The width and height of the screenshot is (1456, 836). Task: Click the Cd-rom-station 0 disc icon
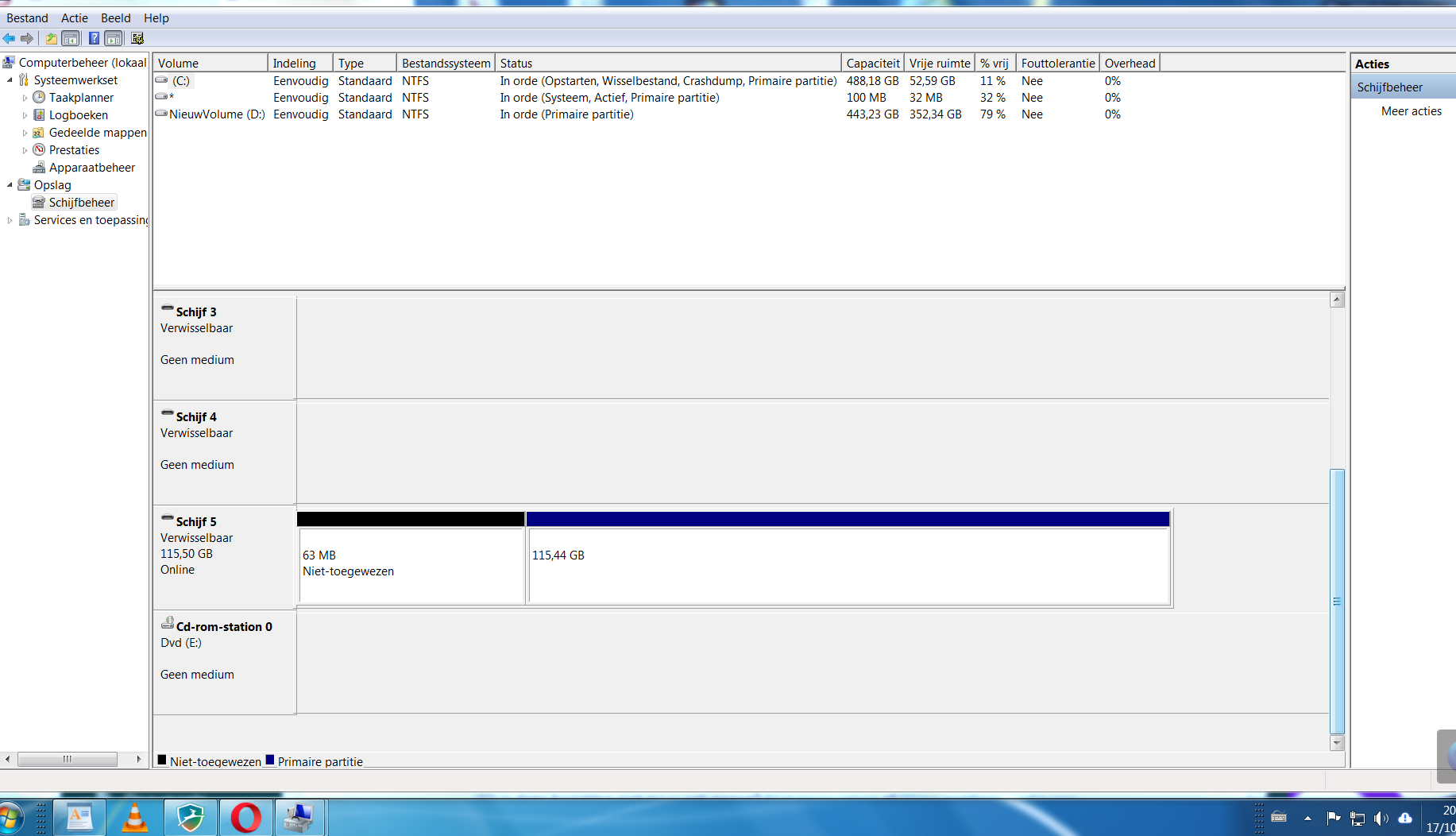tap(168, 623)
